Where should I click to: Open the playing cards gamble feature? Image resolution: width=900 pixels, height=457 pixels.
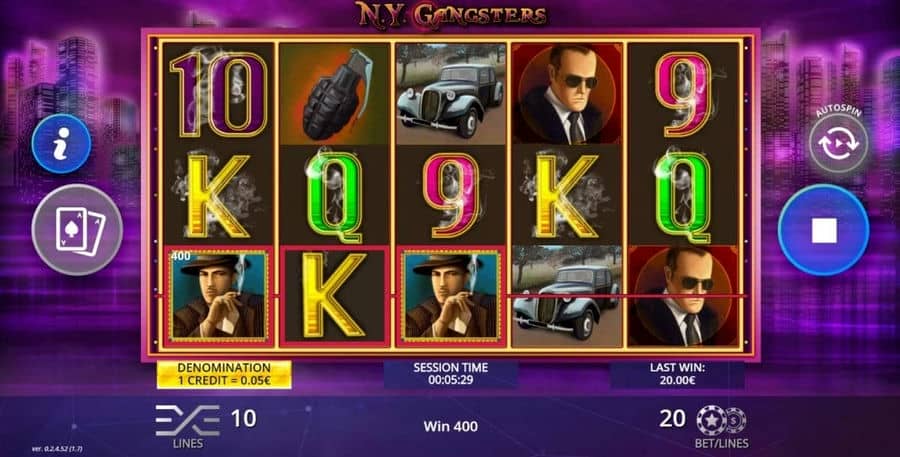pos(77,230)
